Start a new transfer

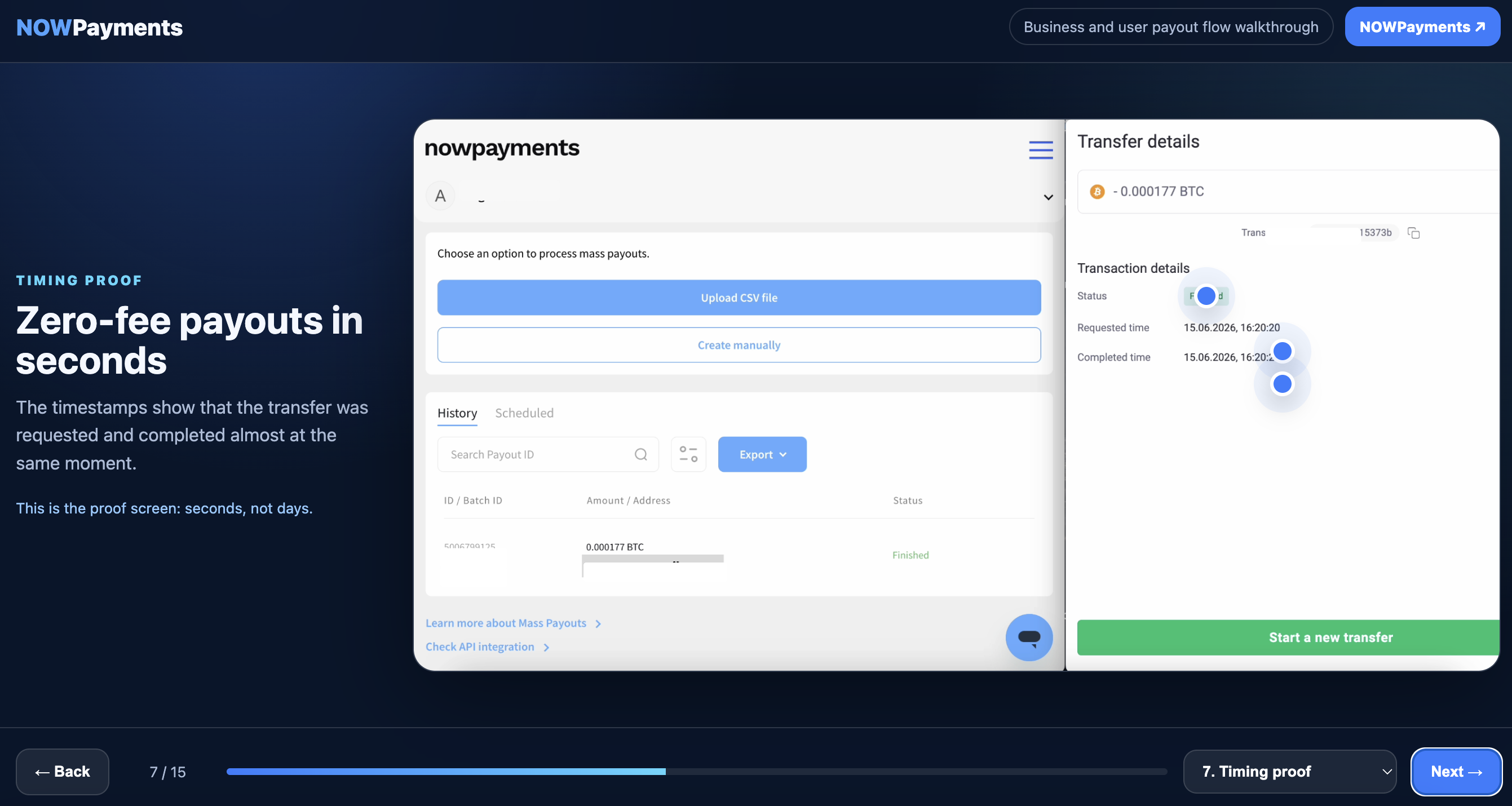[x=1288, y=637]
